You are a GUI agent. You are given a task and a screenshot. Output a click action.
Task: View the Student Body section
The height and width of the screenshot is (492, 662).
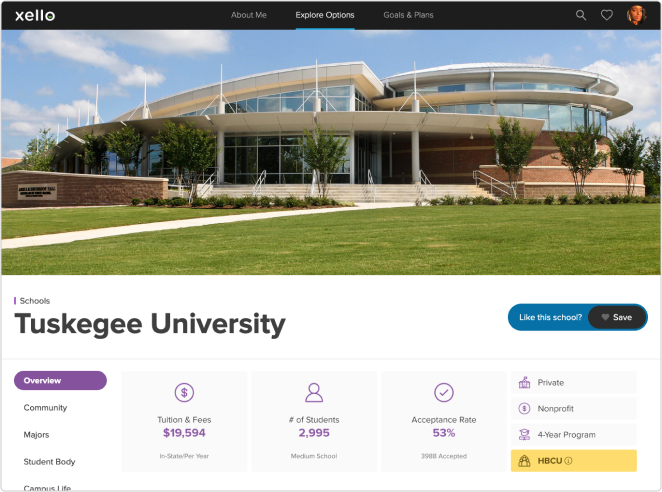(x=50, y=462)
